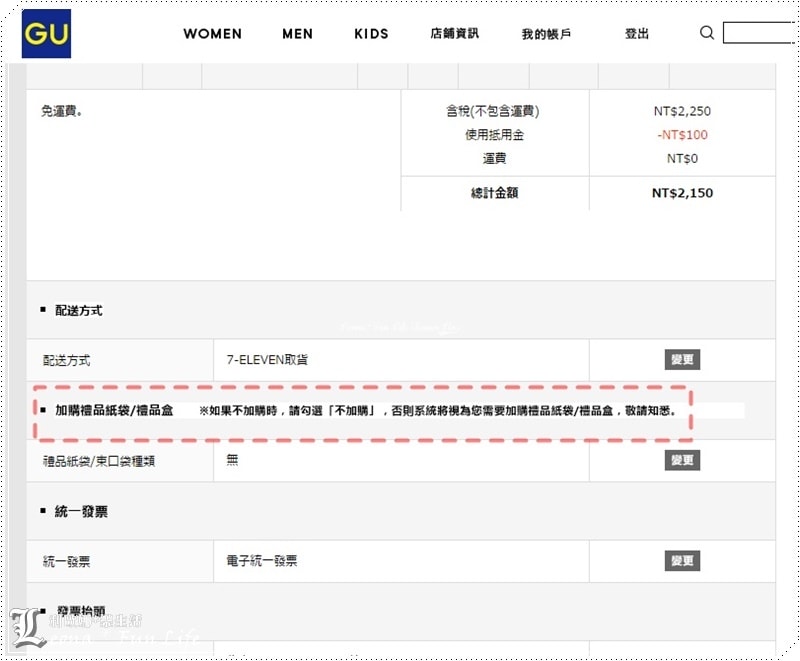Click the GU logo

[x=47, y=34]
